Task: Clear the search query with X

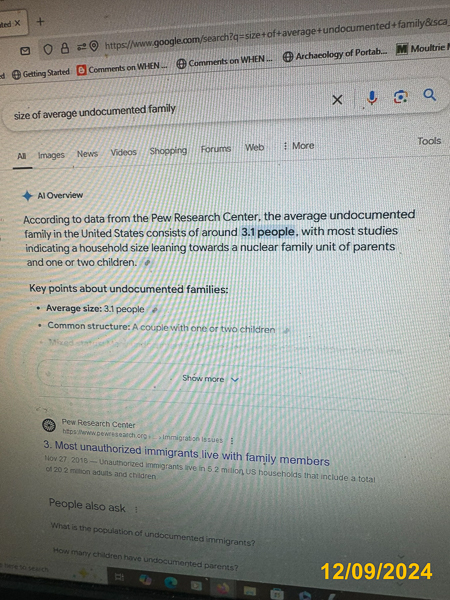Action: 337,100
